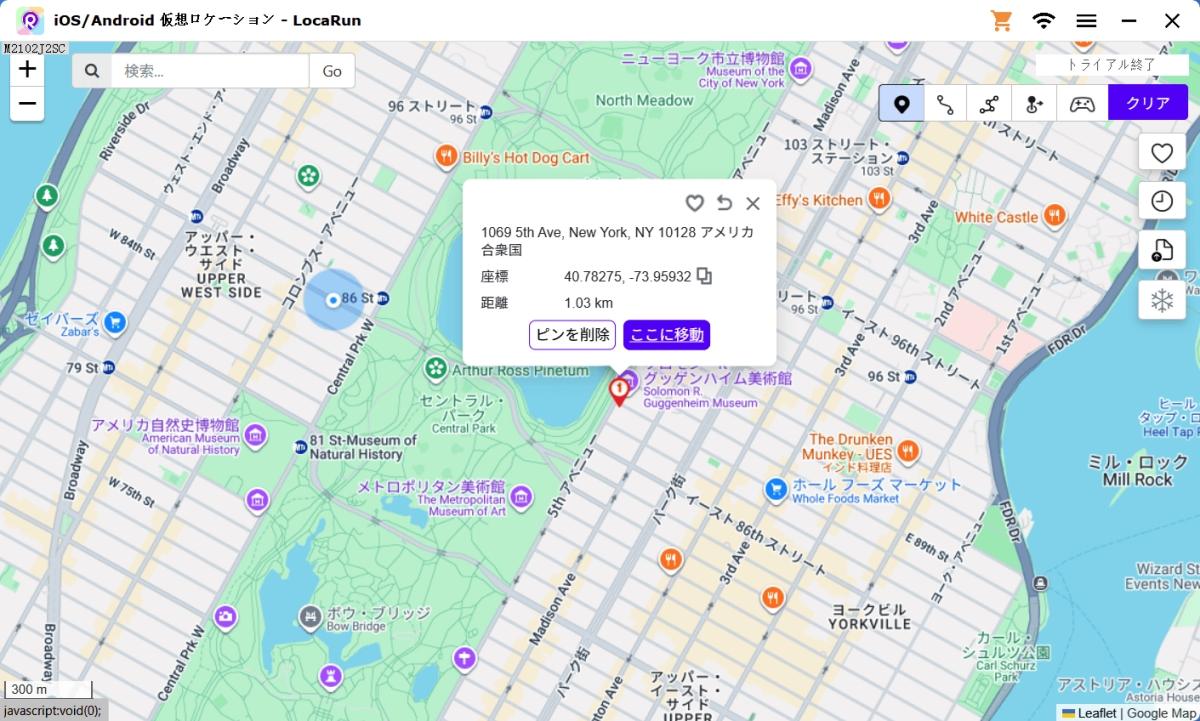Open history records clock icon
The image size is (1200, 721).
coord(1161,201)
